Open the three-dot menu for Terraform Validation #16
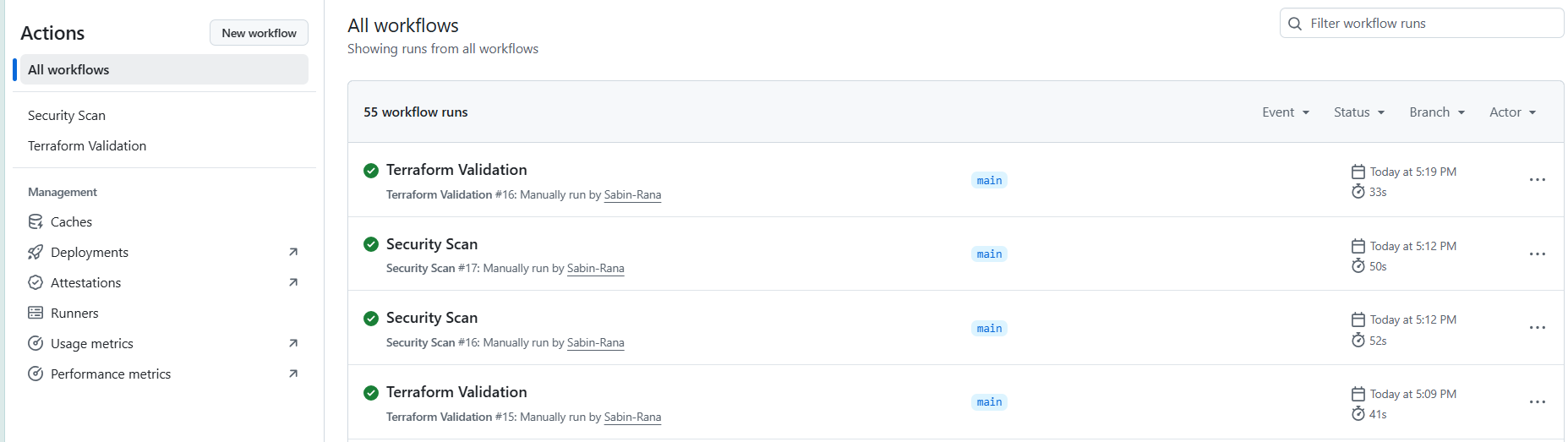This screenshot has height=442, width=1568. 1537,180
